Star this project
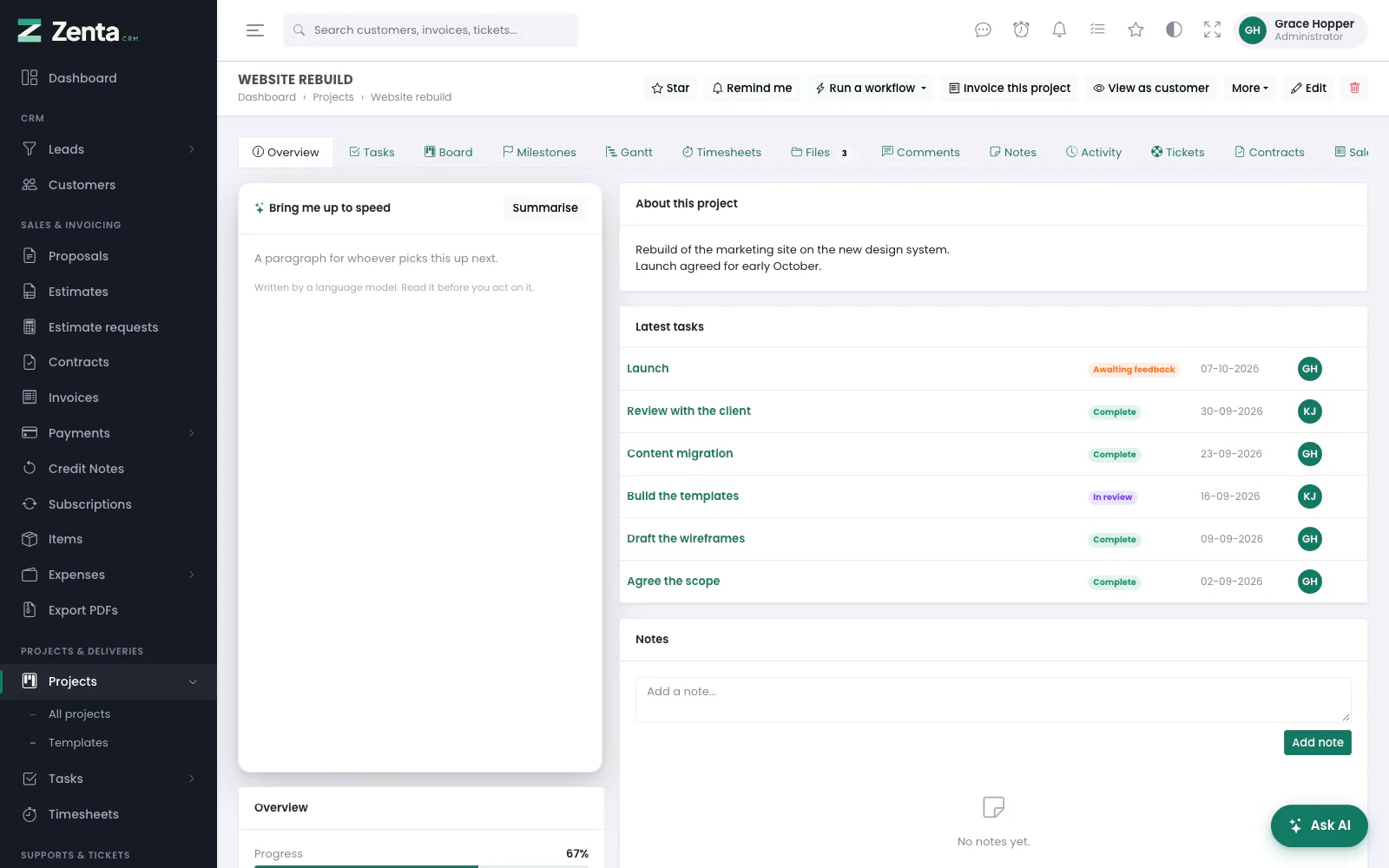 point(670,88)
